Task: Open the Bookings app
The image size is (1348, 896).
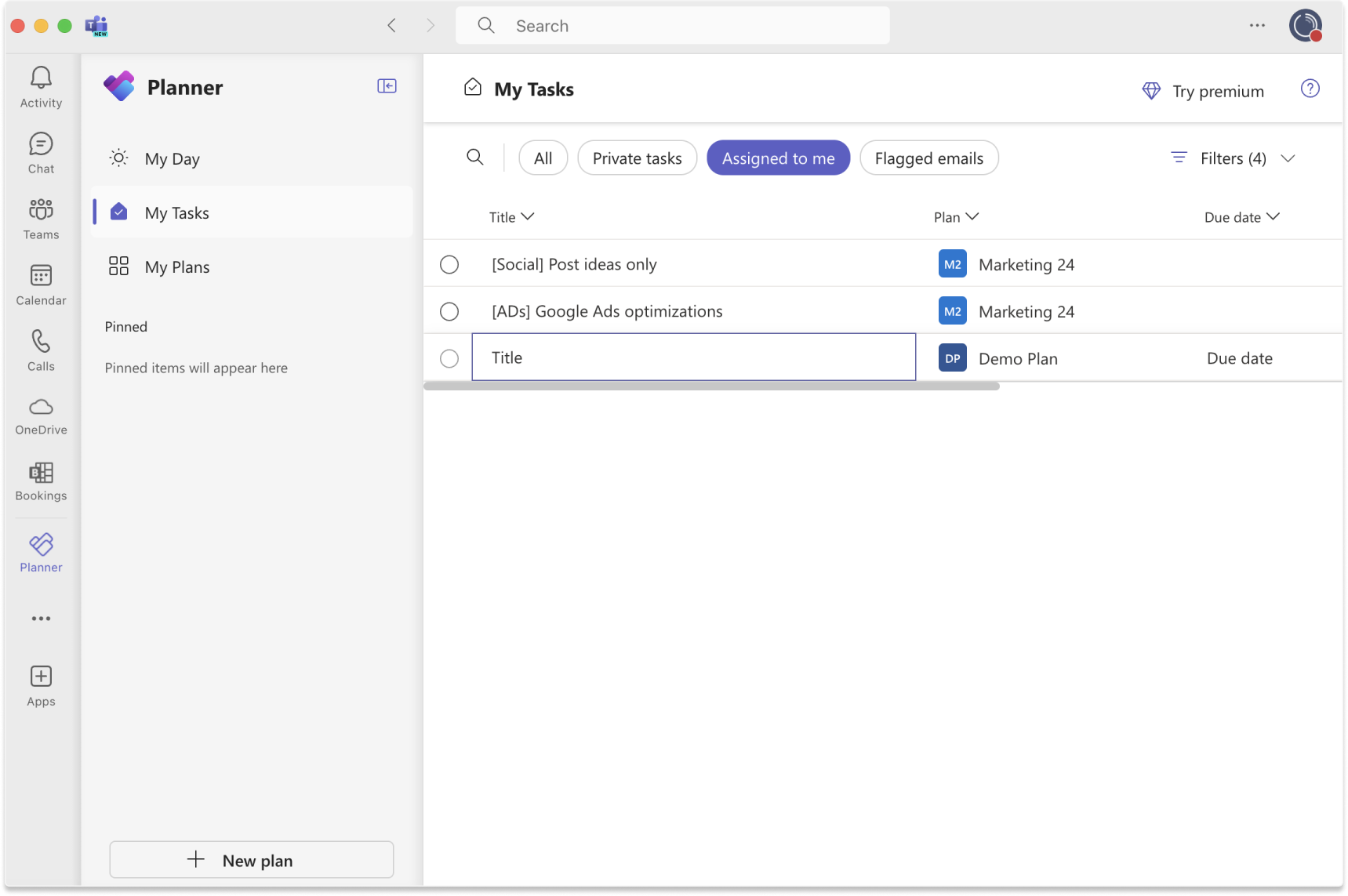Action: pos(40,481)
